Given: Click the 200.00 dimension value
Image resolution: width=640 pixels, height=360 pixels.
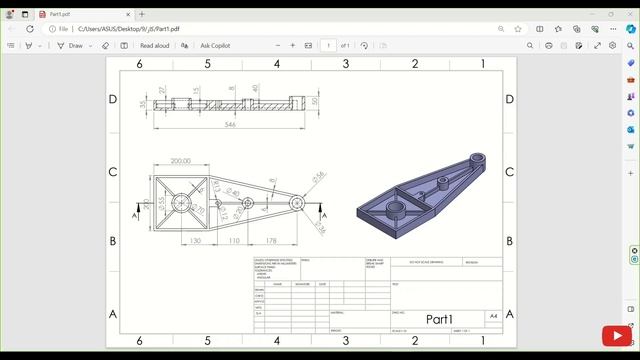Looking at the screenshot, I should click(x=180, y=161).
